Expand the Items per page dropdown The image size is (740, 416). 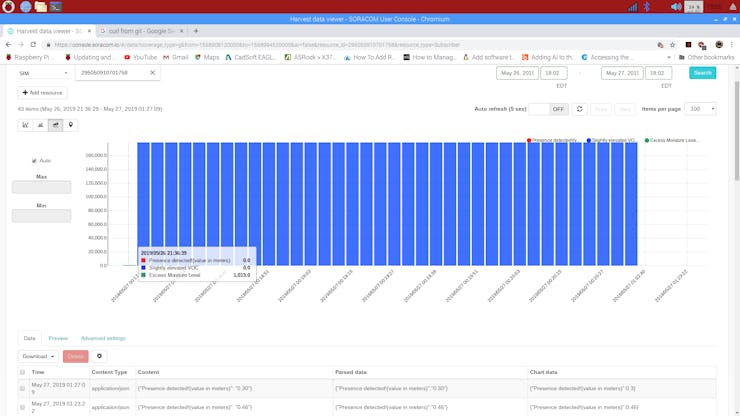click(700, 109)
